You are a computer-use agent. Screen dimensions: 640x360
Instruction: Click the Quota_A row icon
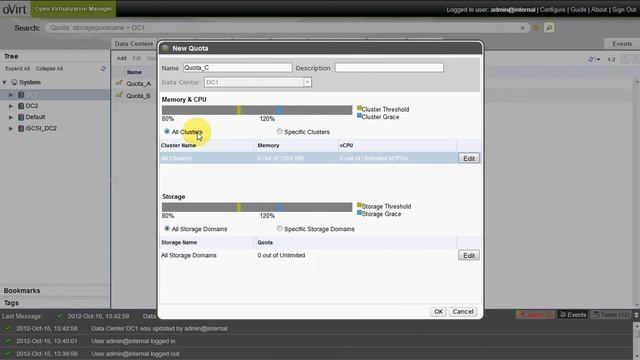(119, 83)
